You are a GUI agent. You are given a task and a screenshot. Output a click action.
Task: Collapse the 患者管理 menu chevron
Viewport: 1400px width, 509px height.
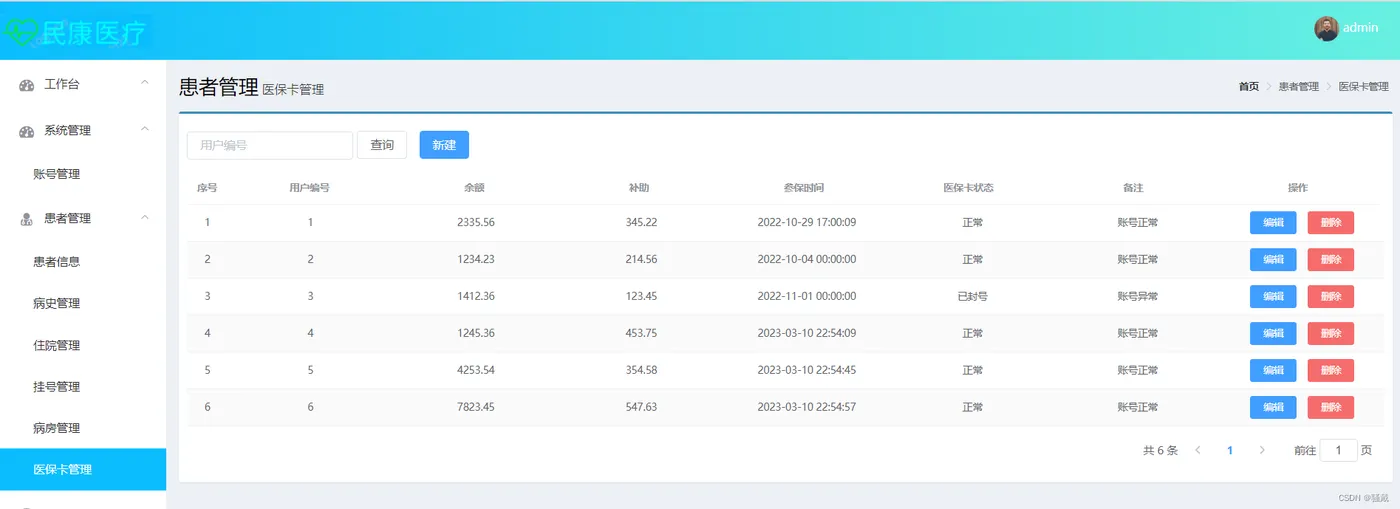144,217
